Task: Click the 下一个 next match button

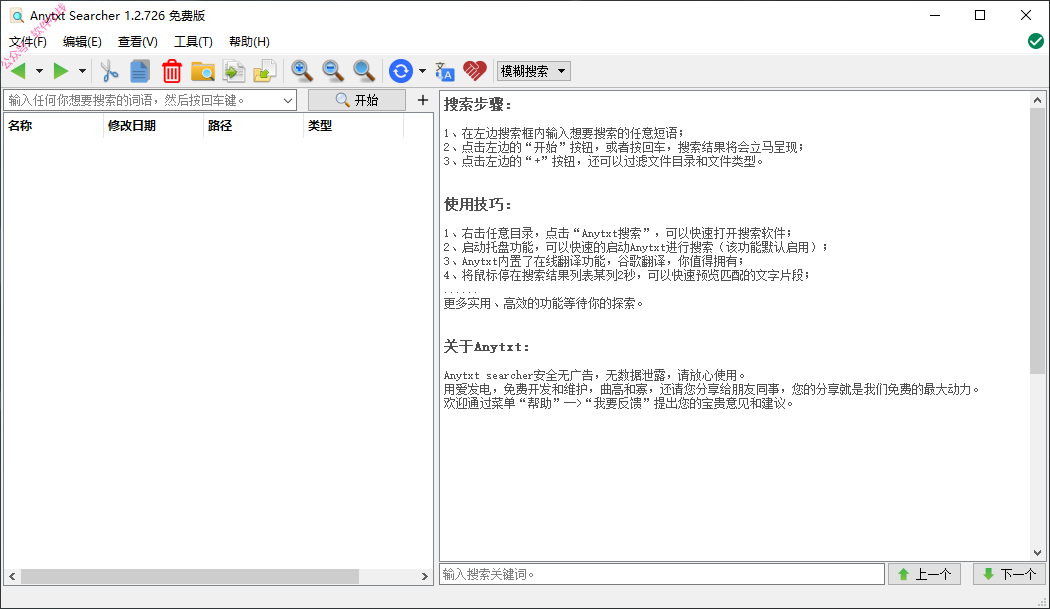Action: (1010, 574)
